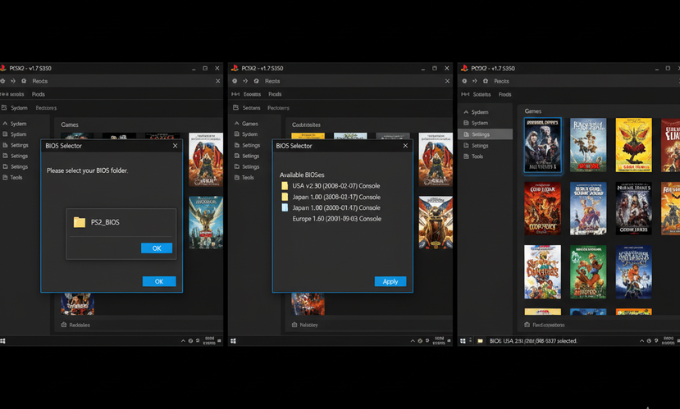The width and height of the screenshot is (680, 409).
Task: Open the Windows Start button in rightmost window
Action: pyautogui.click(x=464, y=341)
